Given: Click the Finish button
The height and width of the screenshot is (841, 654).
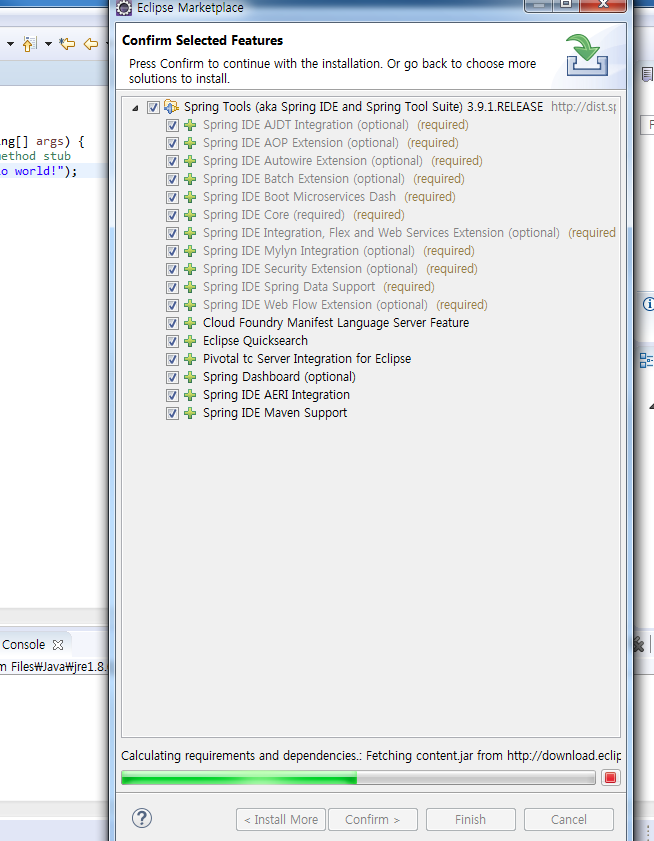Looking at the screenshot, I should pos(471,820).
